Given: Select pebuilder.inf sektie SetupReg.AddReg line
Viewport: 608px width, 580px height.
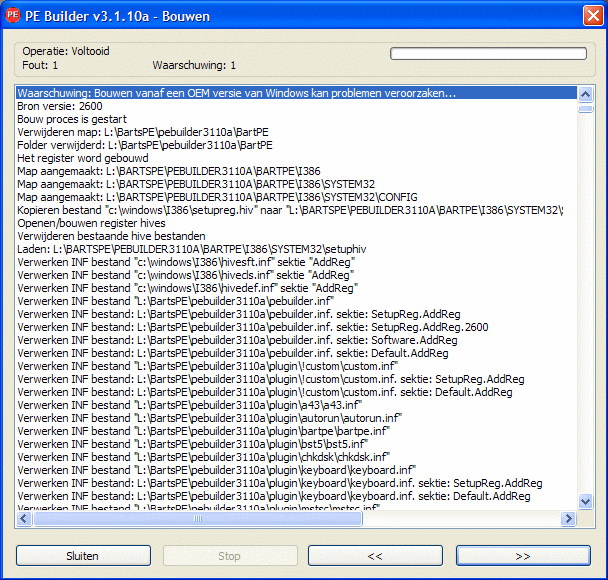Looking at the screenshot, I should click(x=297, y=314).
